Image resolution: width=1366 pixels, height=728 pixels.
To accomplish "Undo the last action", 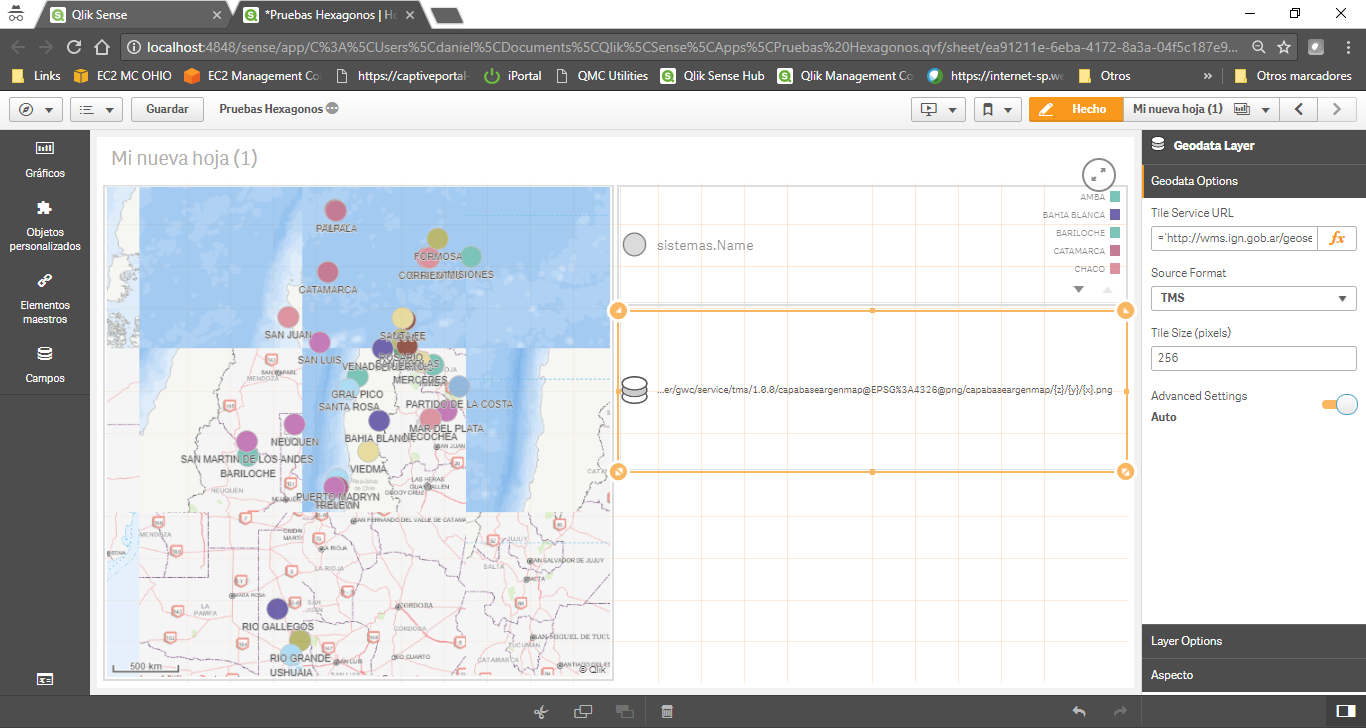I will [x=1079, y=712].
